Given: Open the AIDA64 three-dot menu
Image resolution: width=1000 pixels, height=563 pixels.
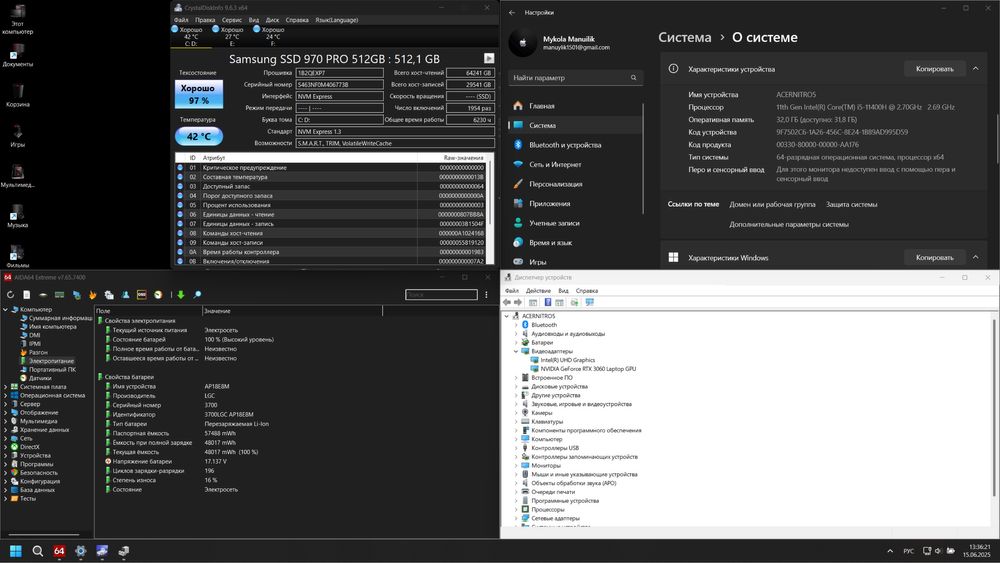Looking at the screenshot, I should click(x=486, y=295).
